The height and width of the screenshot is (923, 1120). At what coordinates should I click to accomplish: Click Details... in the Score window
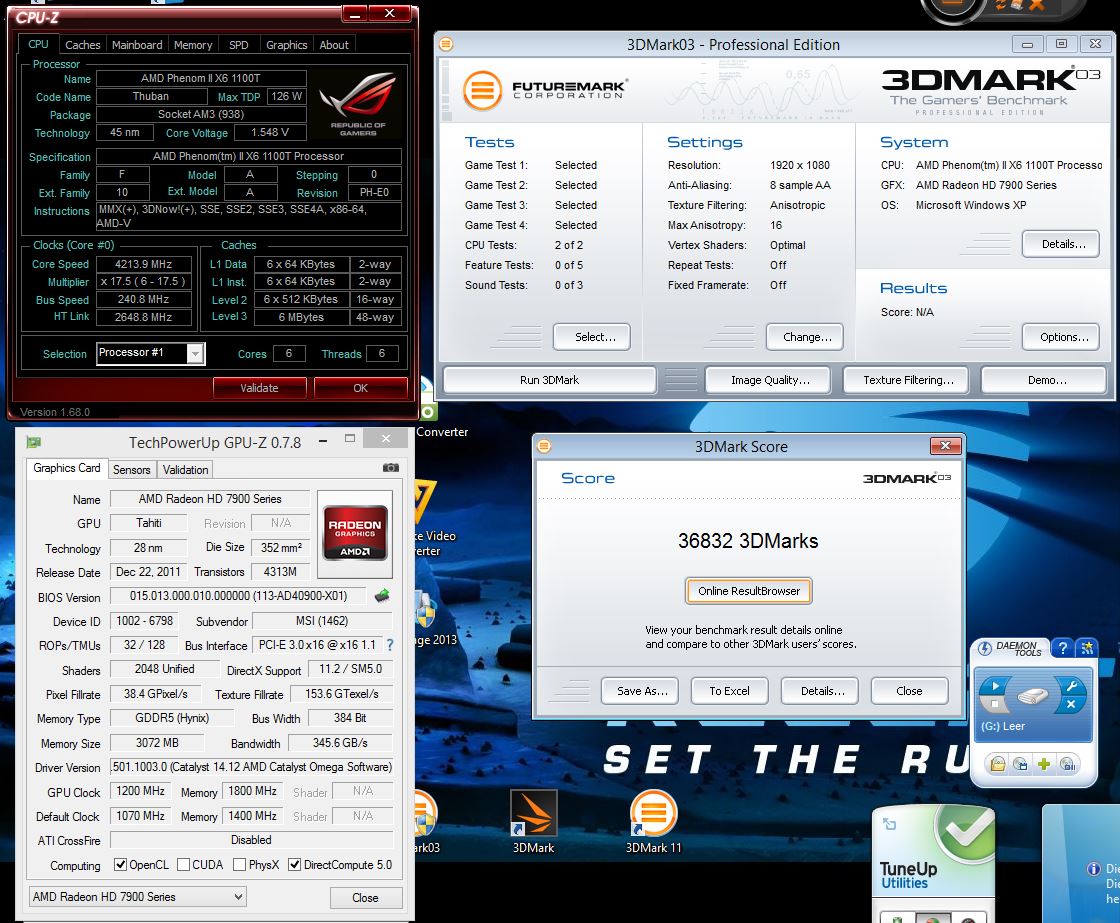(x=820, y=691)
